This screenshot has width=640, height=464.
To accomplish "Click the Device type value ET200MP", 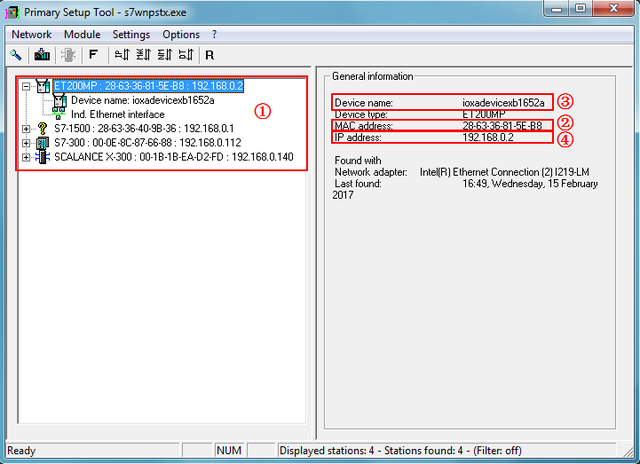I will pos(483,114).
